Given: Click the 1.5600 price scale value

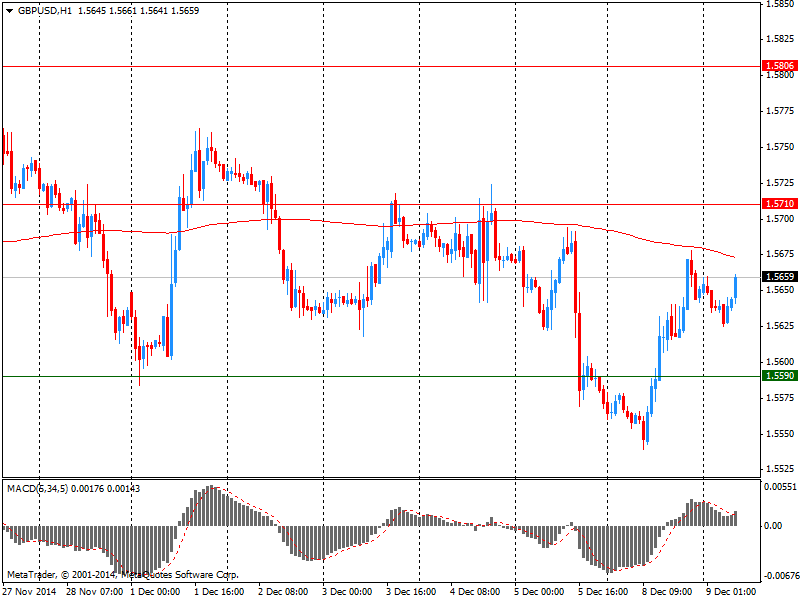Looking at the screenshot, I should (x=781, y=361).
